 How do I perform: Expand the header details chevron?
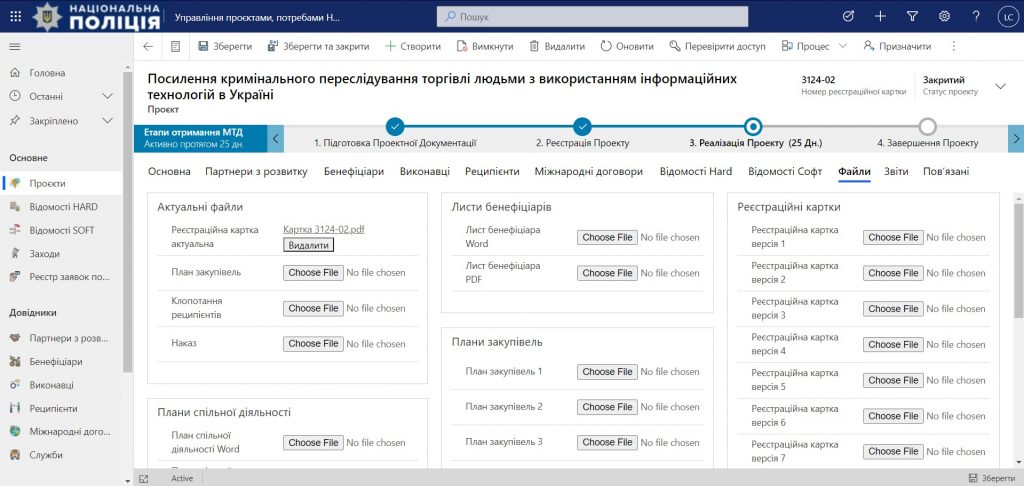tap(1000, 86)
